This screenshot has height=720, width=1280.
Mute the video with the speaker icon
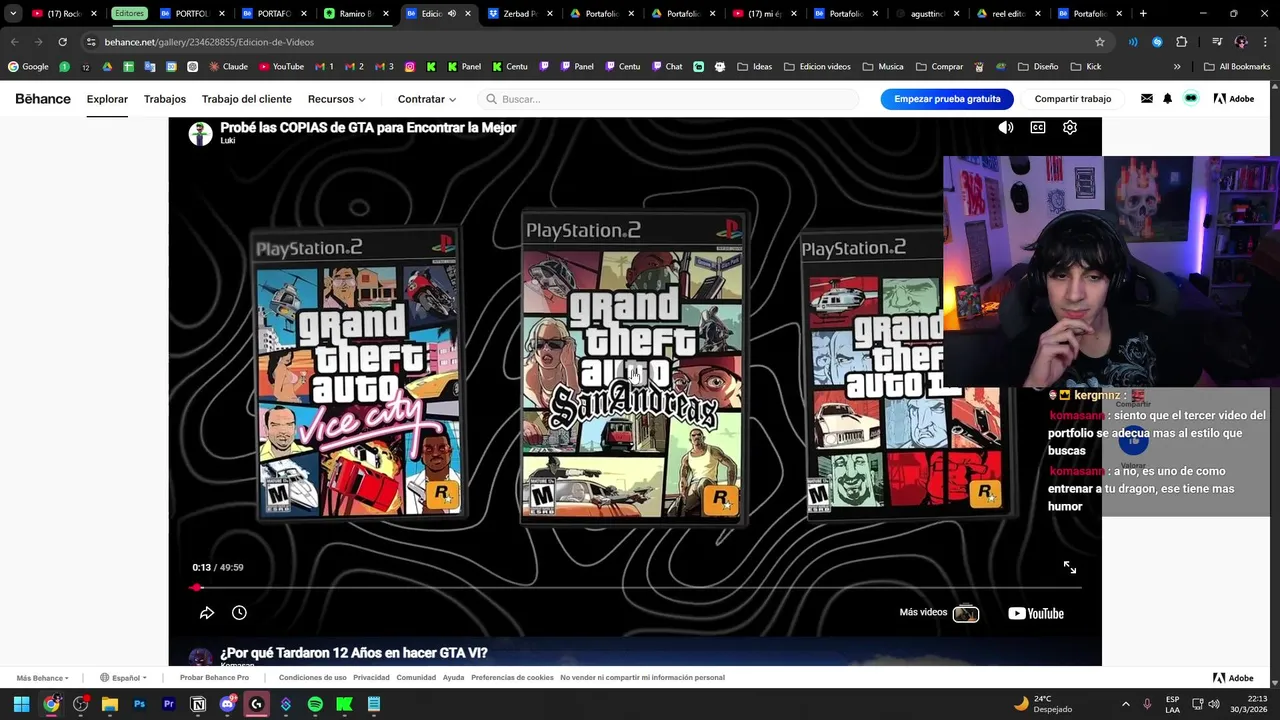click(x=1006, y=127)
